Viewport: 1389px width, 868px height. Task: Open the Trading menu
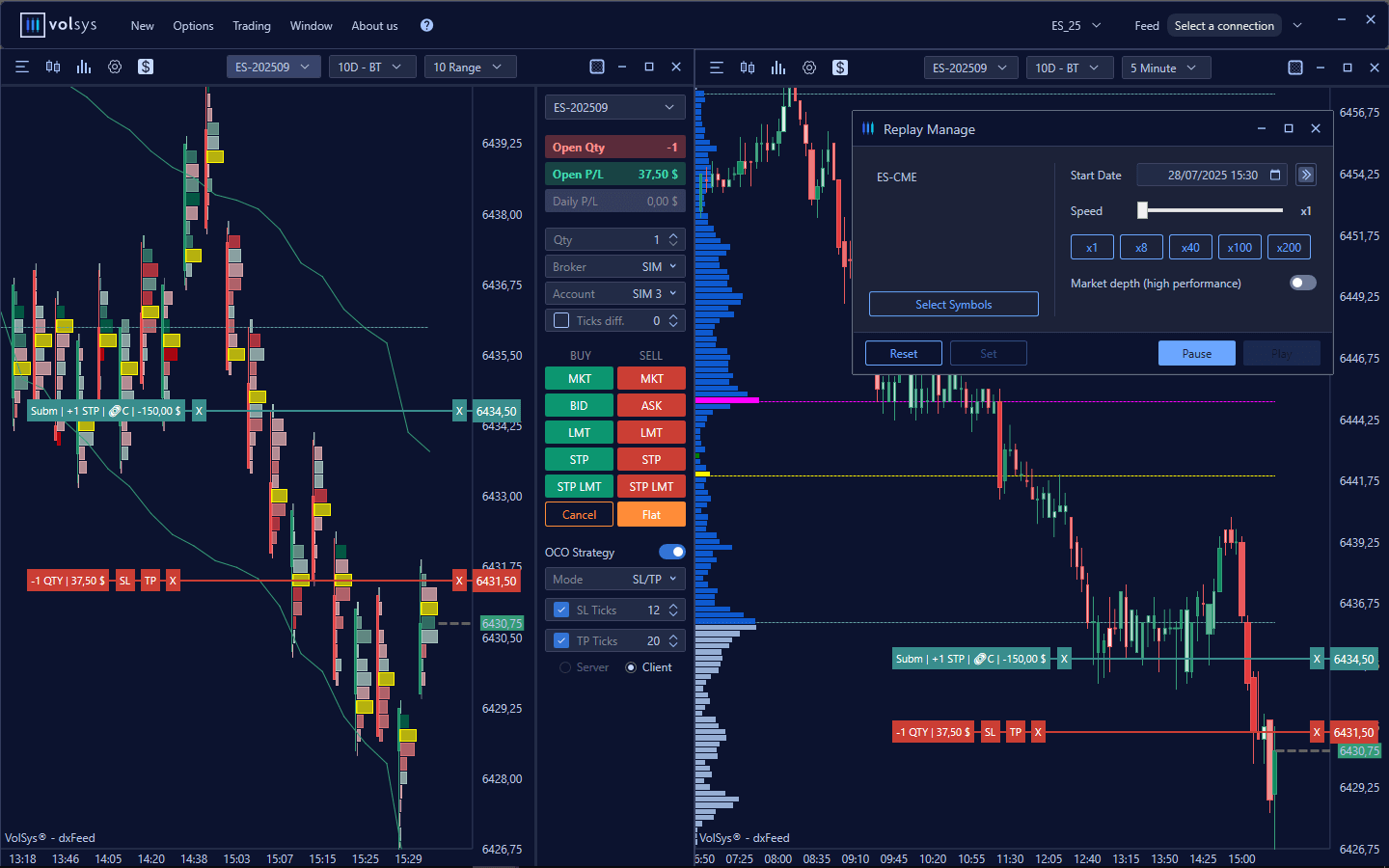coord(251,26)
